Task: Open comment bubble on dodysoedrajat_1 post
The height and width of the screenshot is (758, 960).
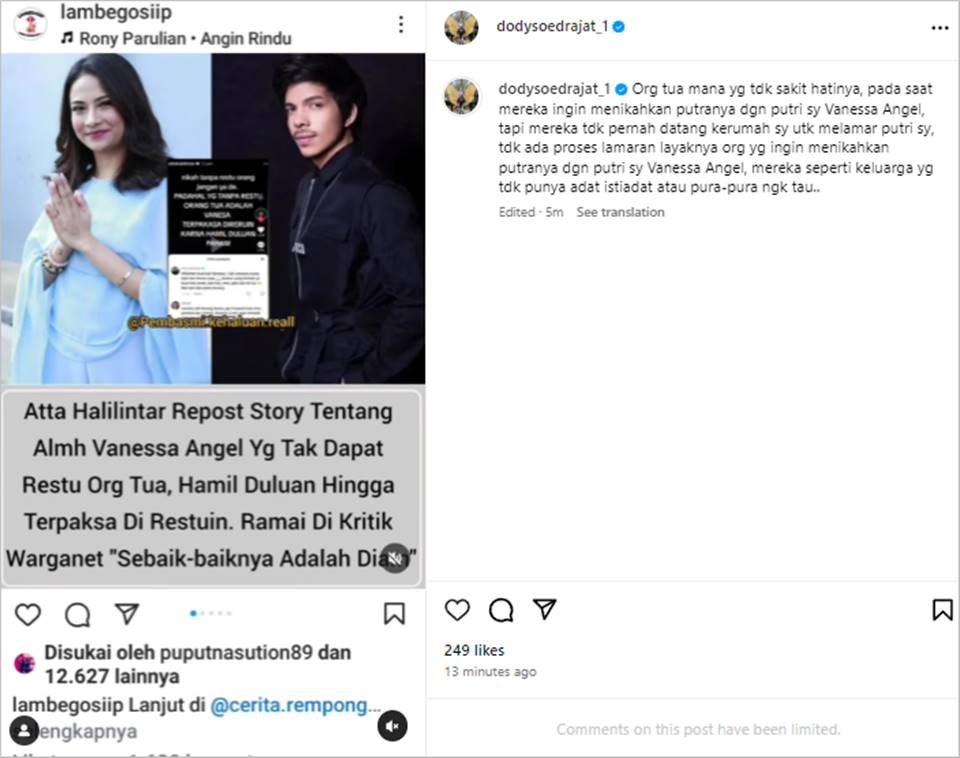Action: point(501,610)
